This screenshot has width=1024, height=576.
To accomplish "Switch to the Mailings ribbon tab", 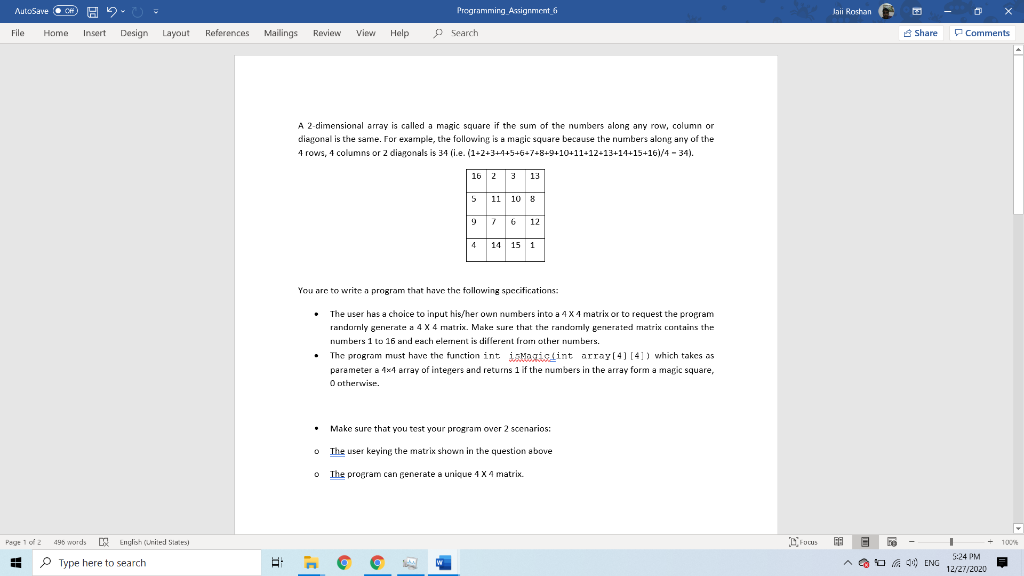I will (281, 32).
